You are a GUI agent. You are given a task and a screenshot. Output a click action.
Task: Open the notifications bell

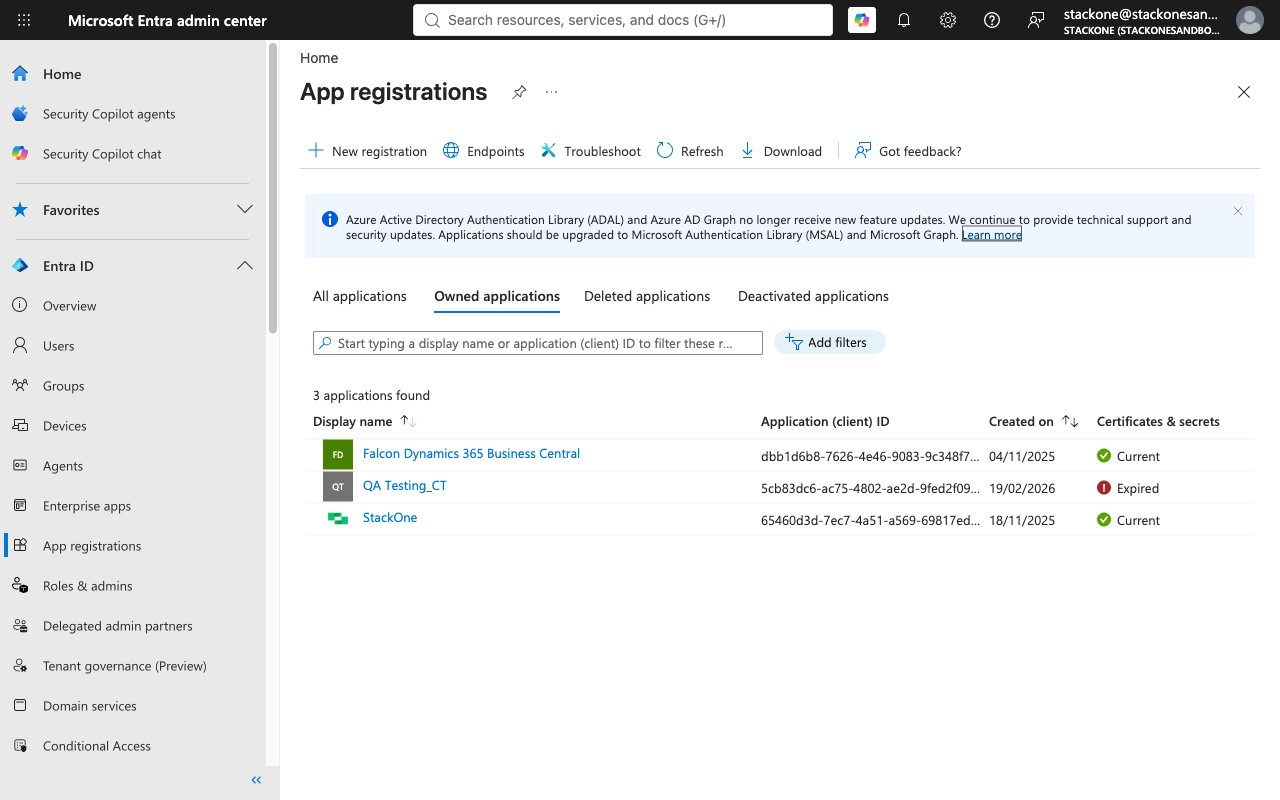[904, 20]
